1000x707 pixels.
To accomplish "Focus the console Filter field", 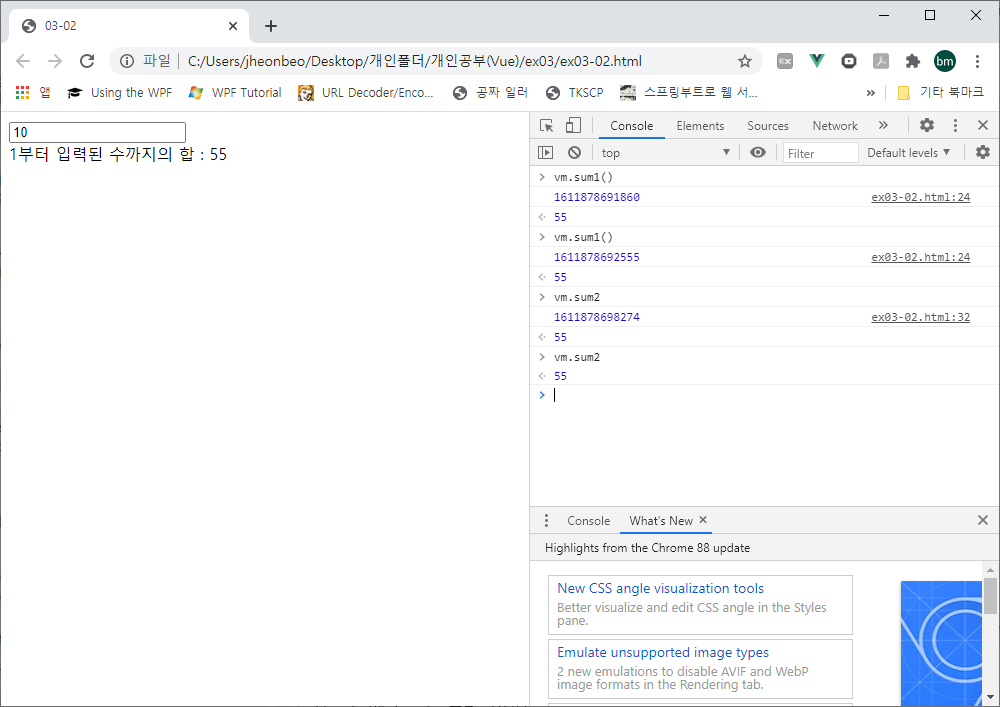I will pyautogui.click(x=820, y=153).
